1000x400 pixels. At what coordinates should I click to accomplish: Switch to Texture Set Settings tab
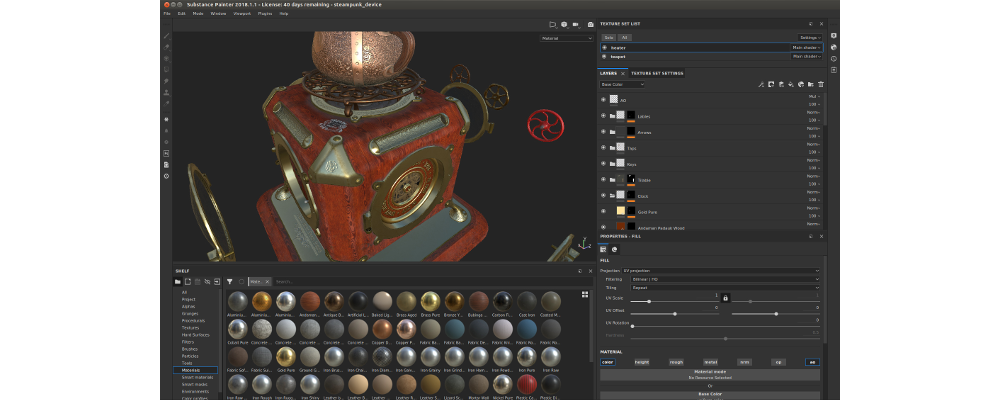pos(657,73)
